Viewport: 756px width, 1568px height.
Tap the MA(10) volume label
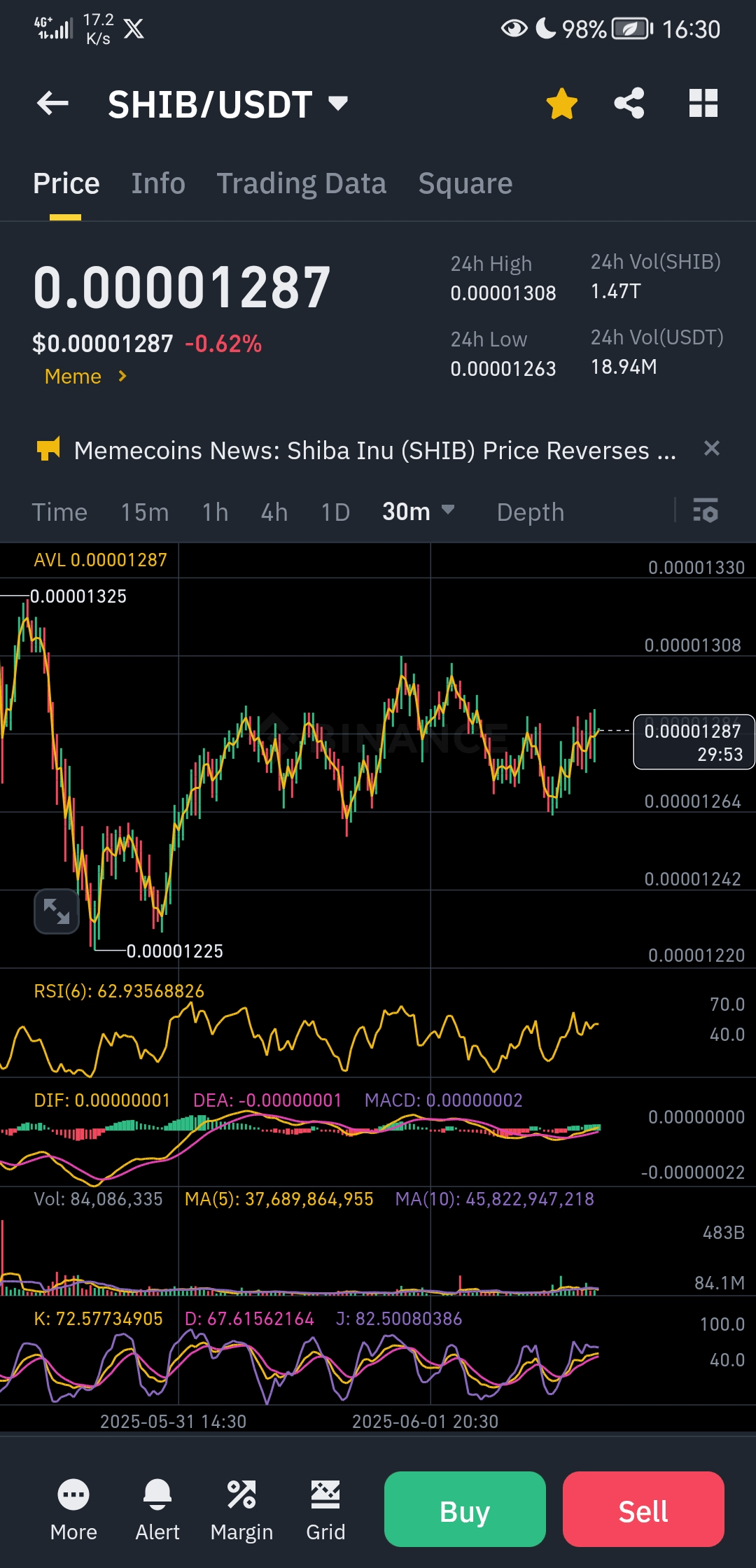click(x=494, y=1199)
